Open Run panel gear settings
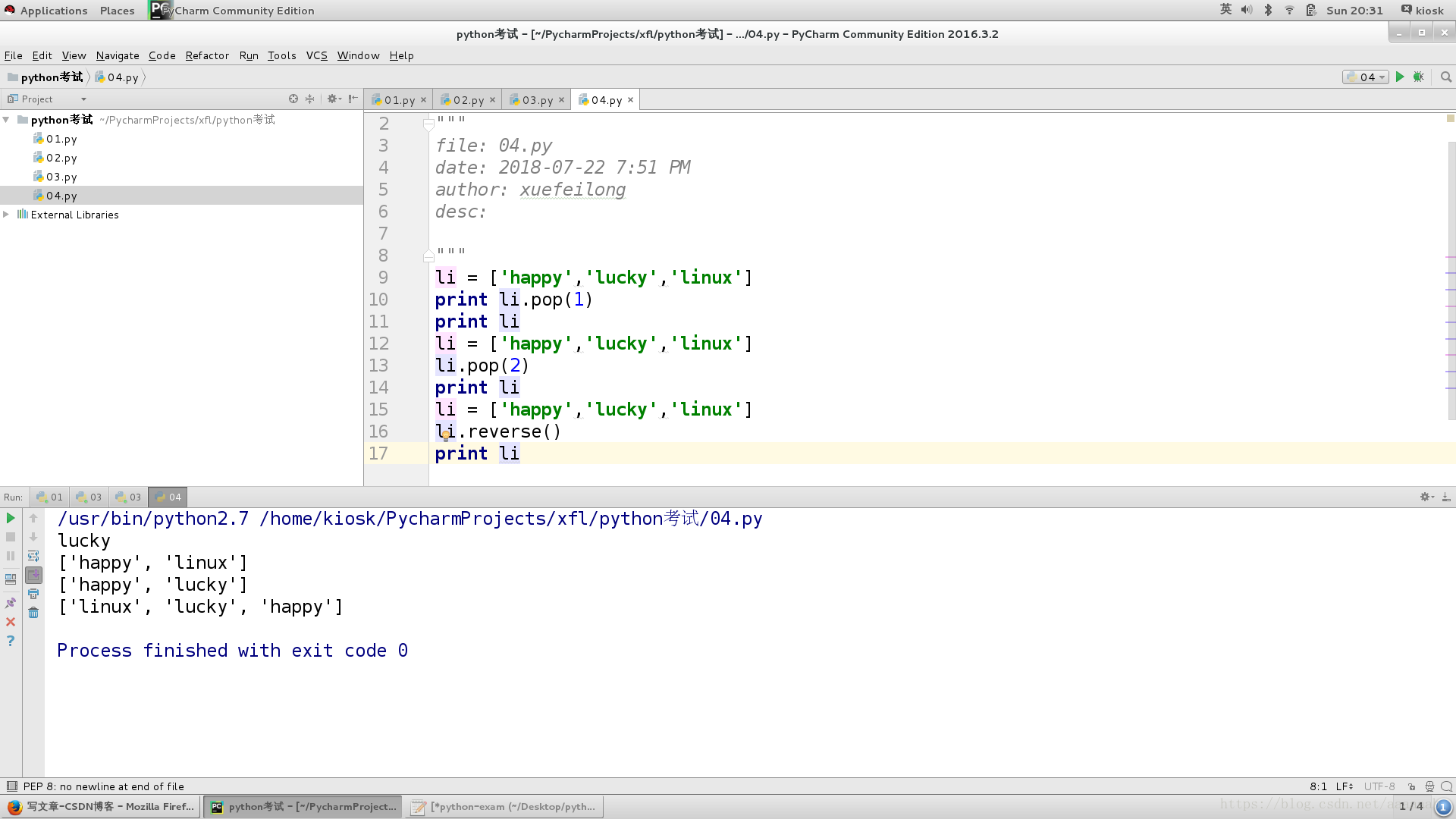Image resolution: width=1456 pixels, height=819 pixels. pos(1426,497)
